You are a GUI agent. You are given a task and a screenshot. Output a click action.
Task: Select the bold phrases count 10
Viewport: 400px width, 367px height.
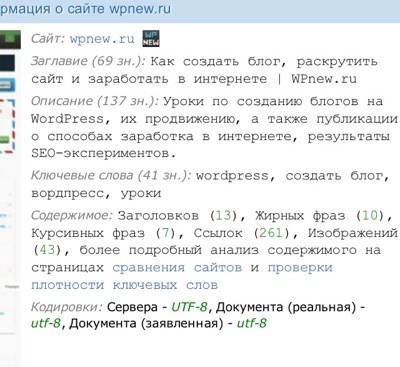(370, 216)
